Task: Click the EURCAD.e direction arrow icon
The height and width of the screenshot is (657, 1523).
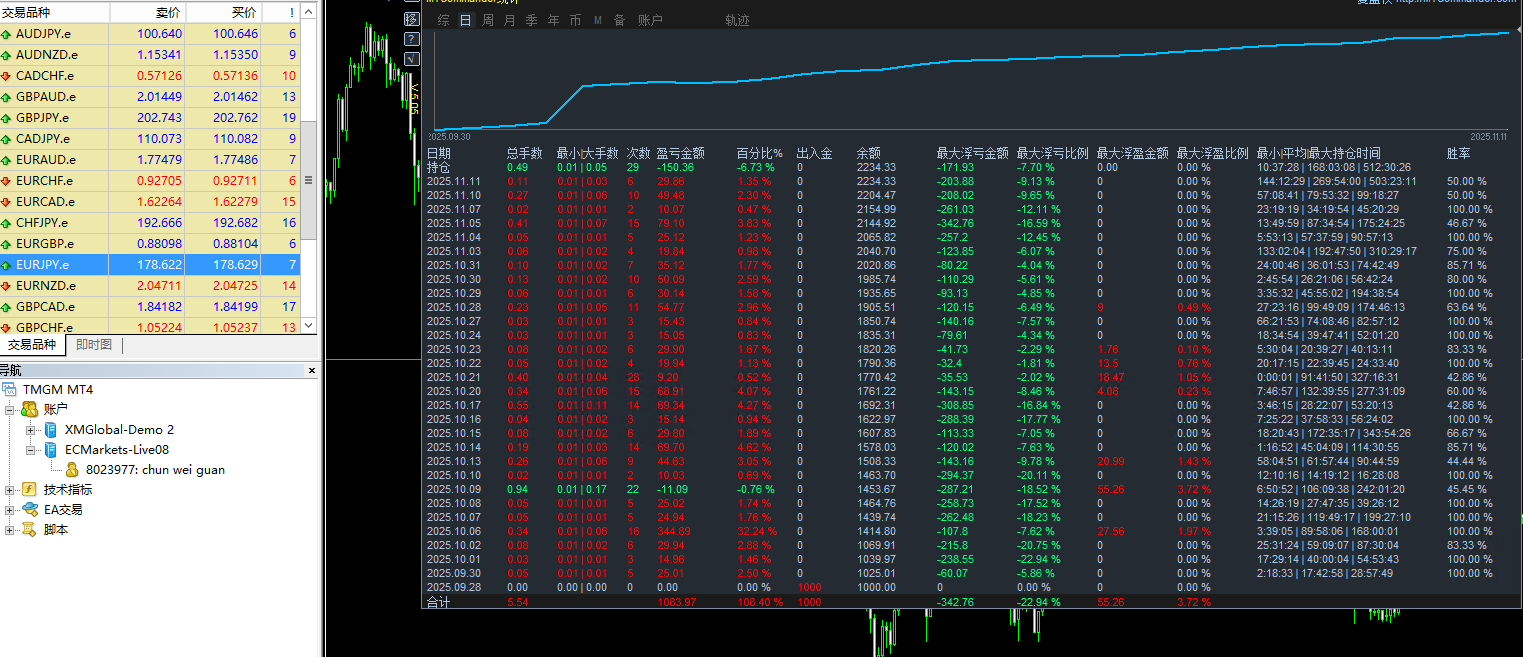Action: pyautogui.click(x=7, y=202)
